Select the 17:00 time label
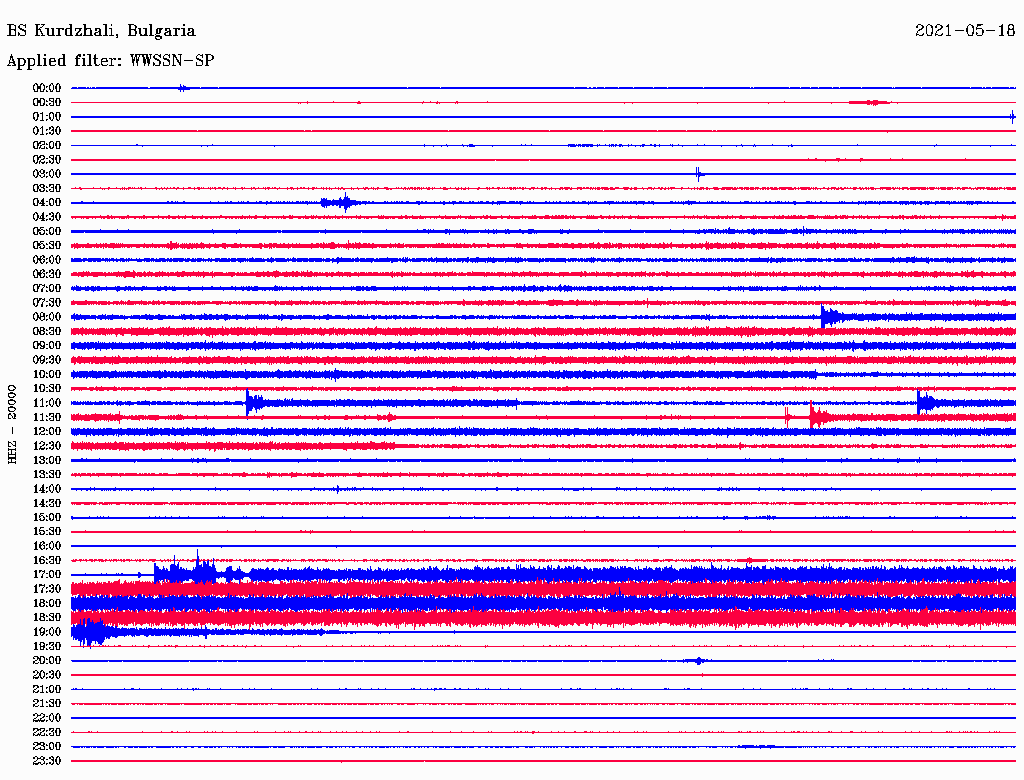The image size is (1024, 780). [x=47, y=575]
